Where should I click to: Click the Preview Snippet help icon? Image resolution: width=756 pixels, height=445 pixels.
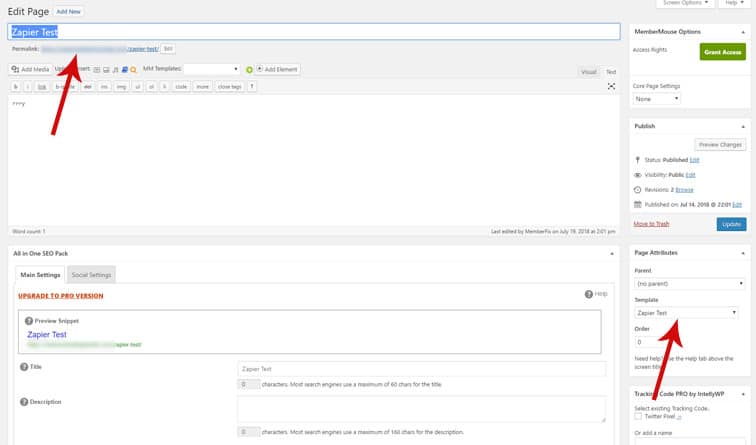(28, 320)
